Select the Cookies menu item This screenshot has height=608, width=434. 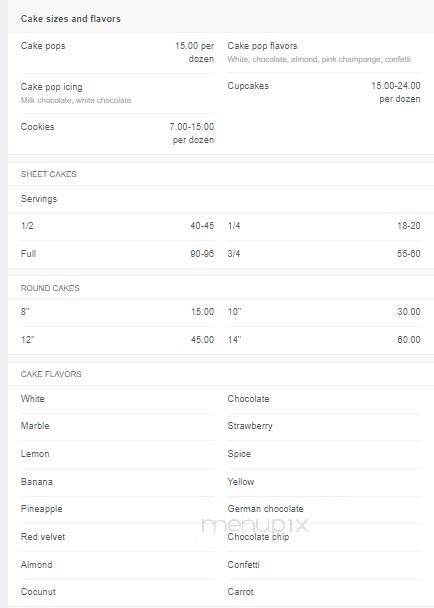coord(117,133)
